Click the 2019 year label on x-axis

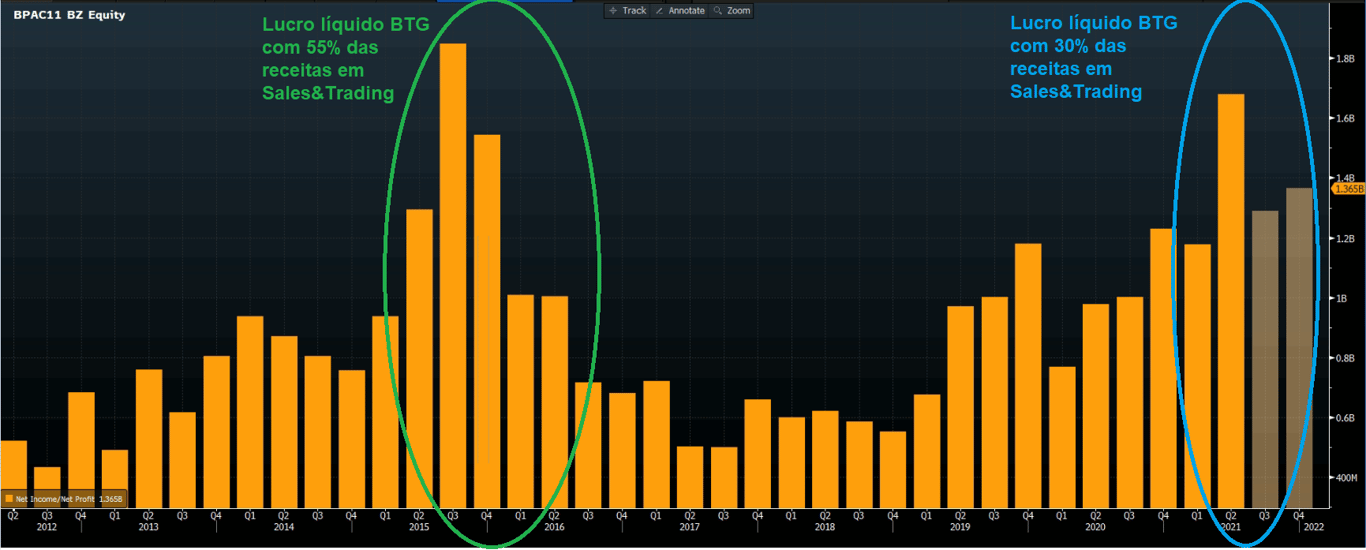(960, 527)
